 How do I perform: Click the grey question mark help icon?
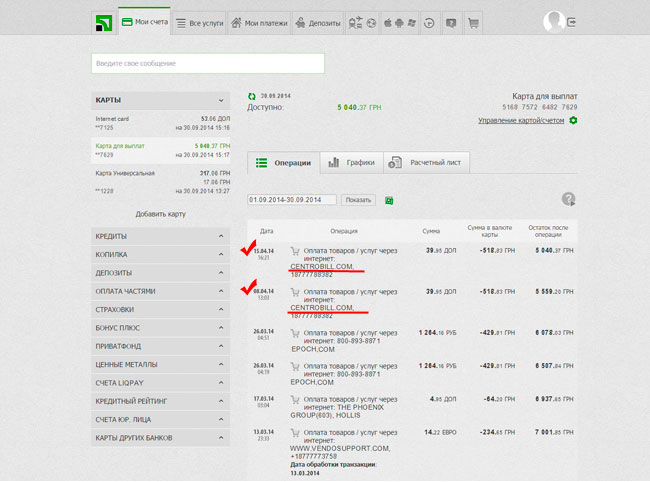(569, 199)
